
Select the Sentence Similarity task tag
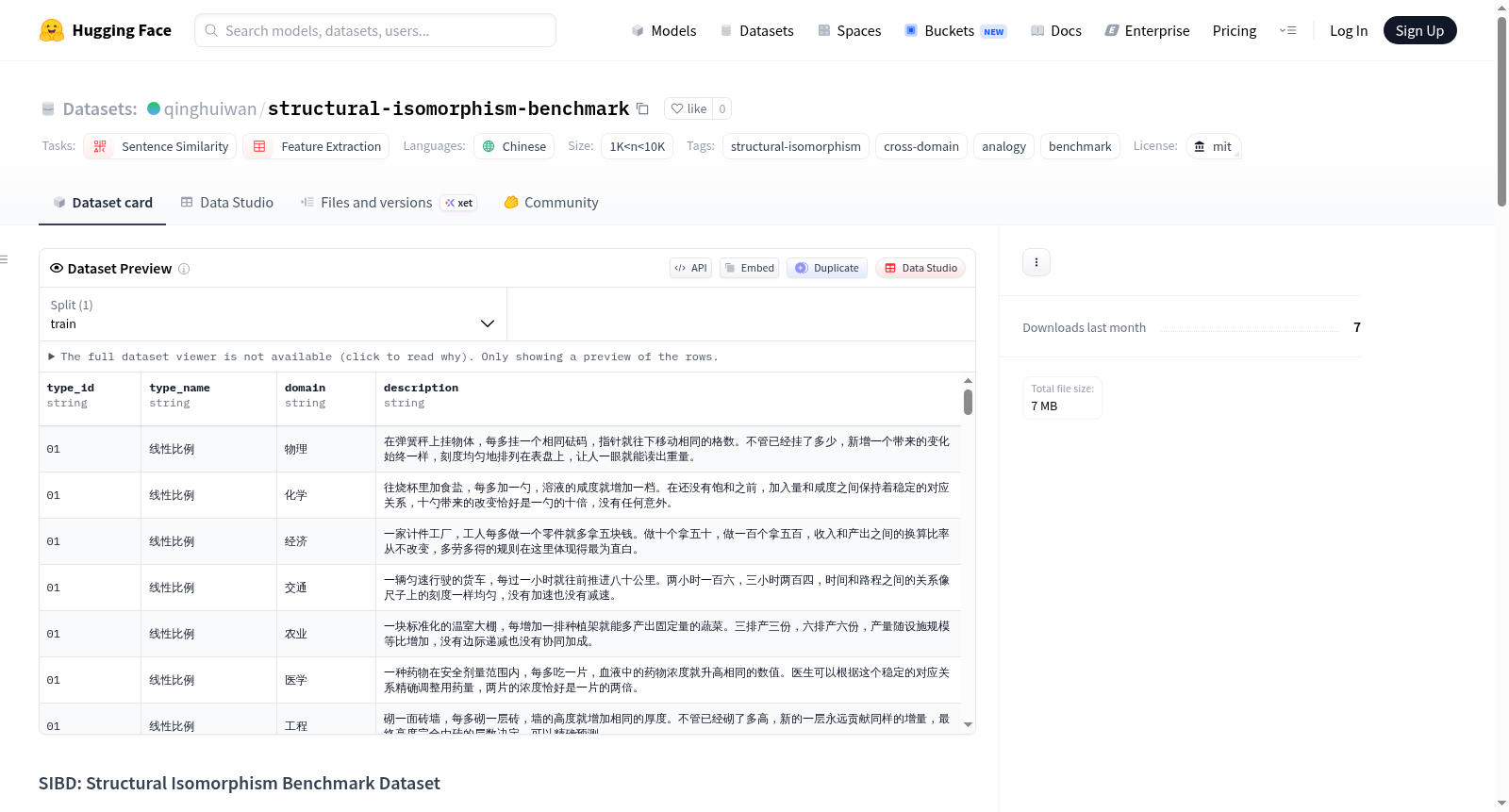pyautogui.click(x=160, y=146)
